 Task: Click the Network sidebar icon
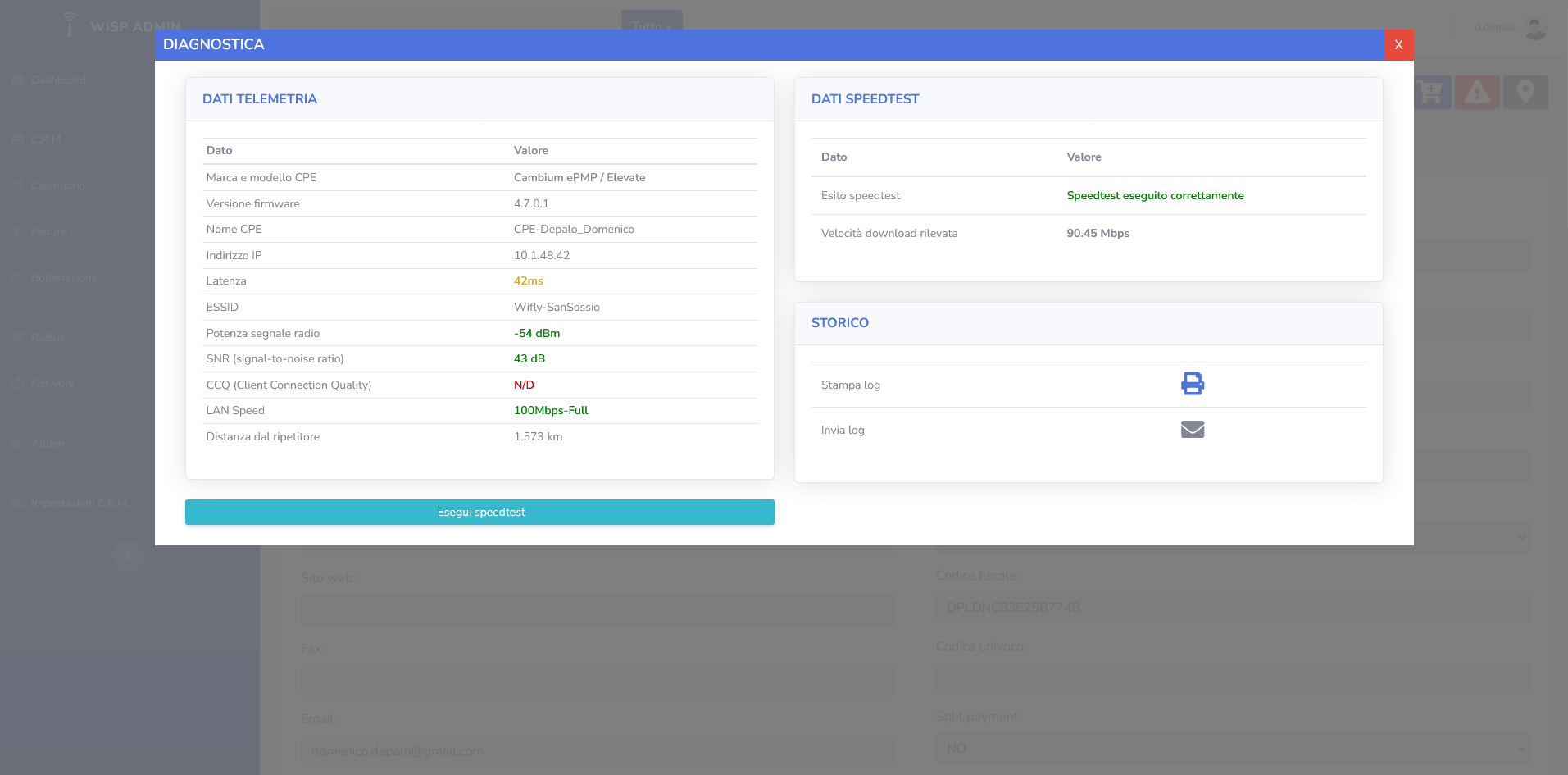(18, 383)
